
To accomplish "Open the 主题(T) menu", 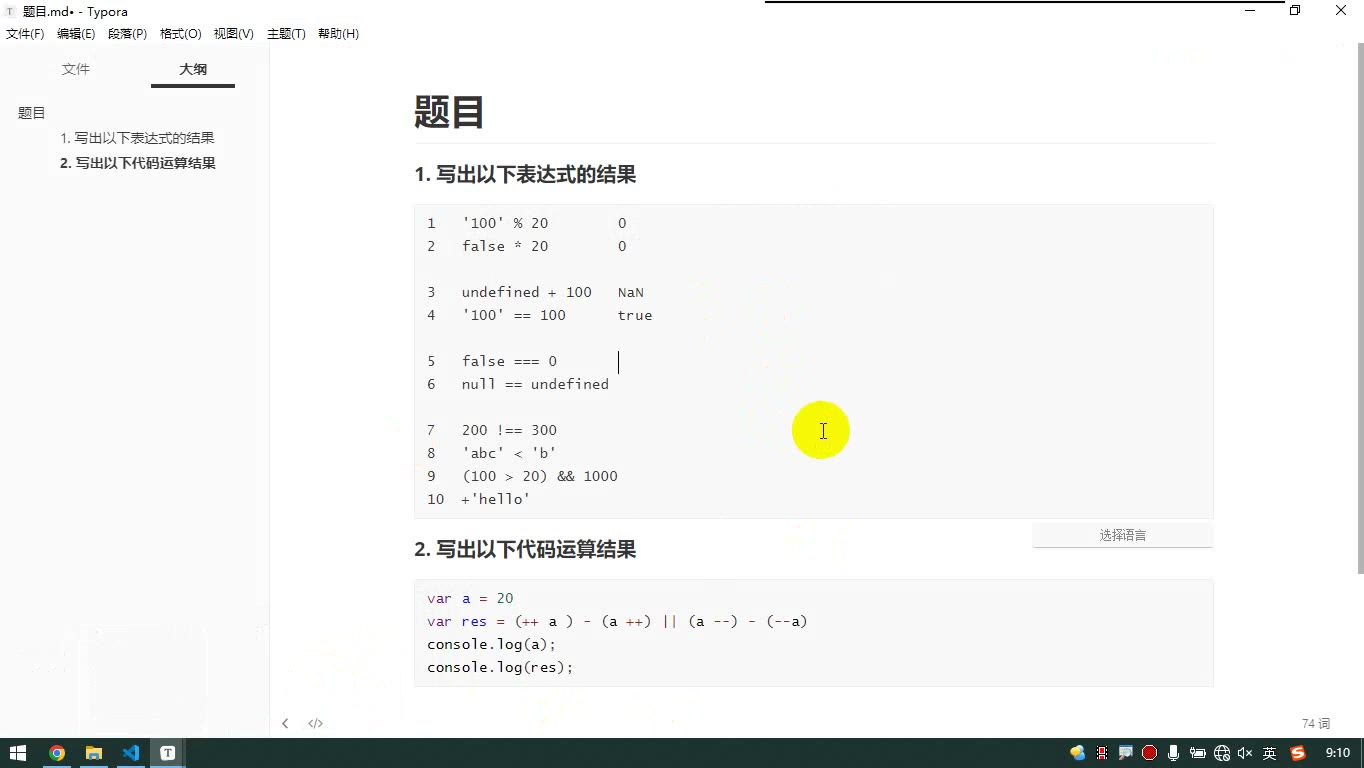I will pyautogui.click(x=286, y=34).
